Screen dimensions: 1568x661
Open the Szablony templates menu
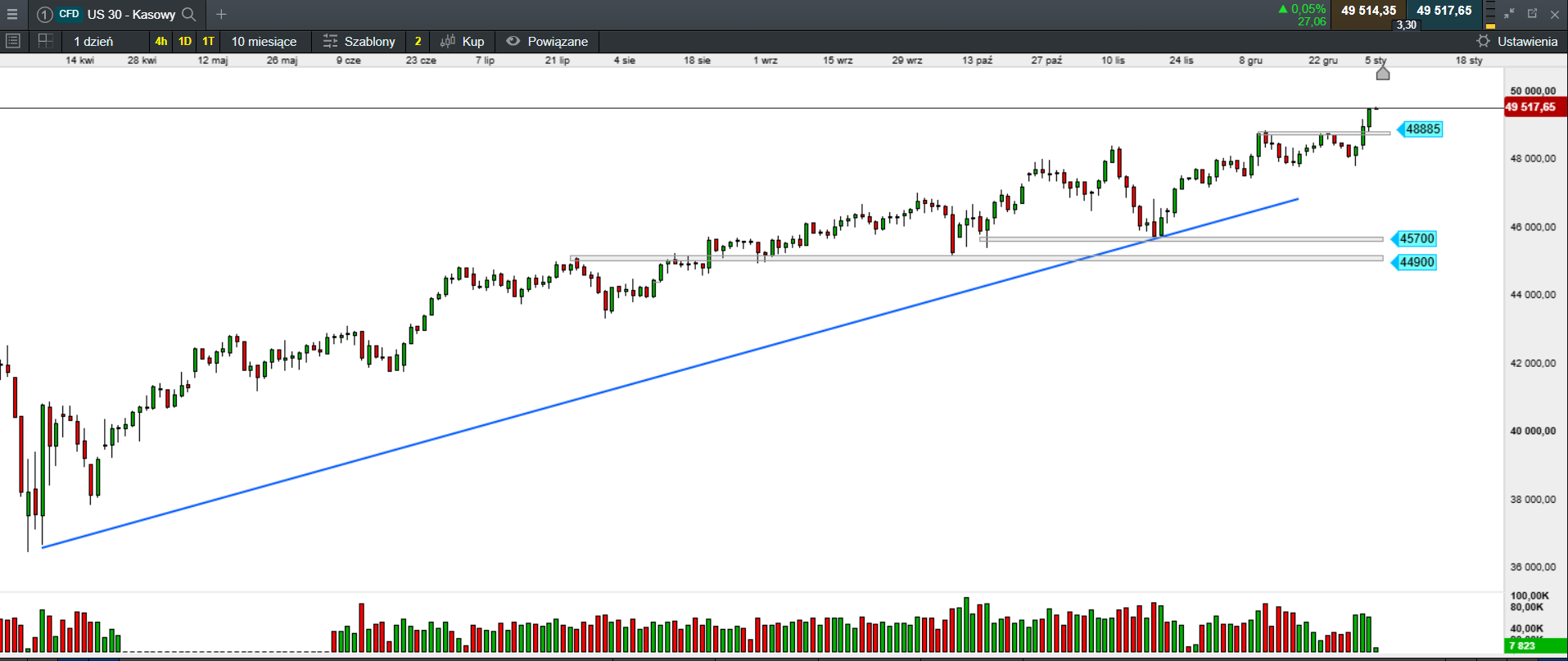(x=359, y=41)
